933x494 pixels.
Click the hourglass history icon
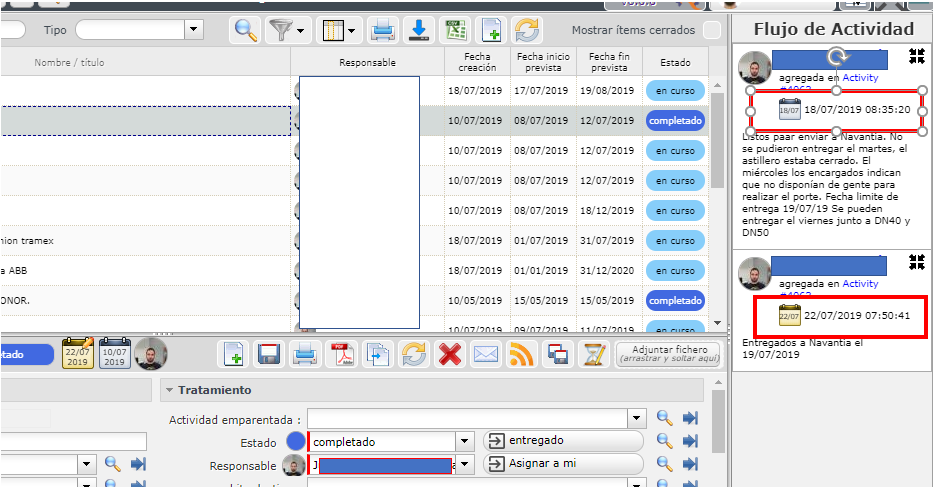point(595,354)
